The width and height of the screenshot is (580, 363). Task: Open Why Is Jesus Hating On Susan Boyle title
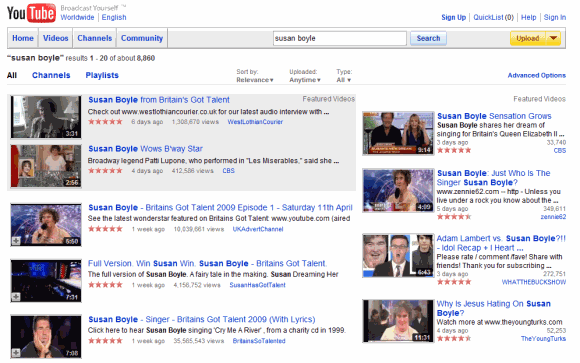tap(493, 308)
